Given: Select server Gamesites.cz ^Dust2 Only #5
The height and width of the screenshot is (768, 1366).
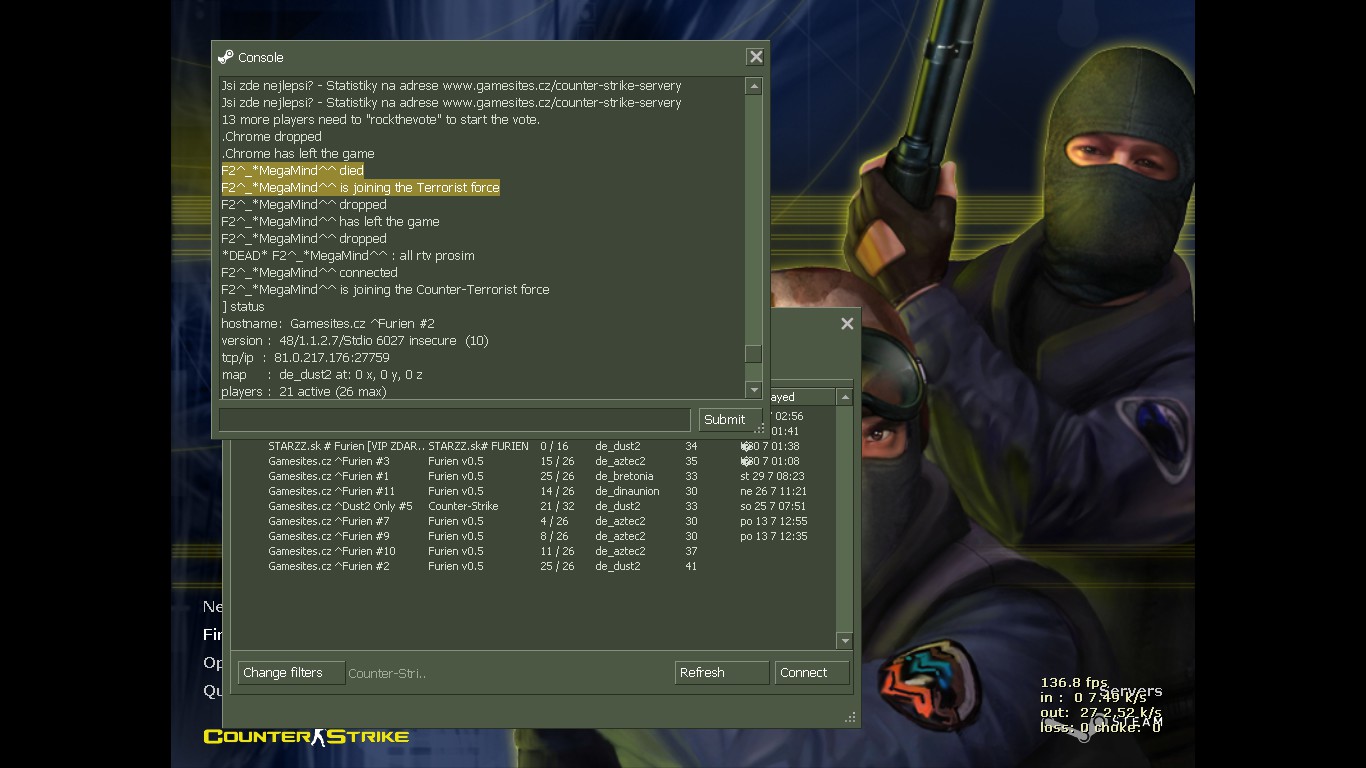Looking at the screenshot, I should (x=534, y=506).
